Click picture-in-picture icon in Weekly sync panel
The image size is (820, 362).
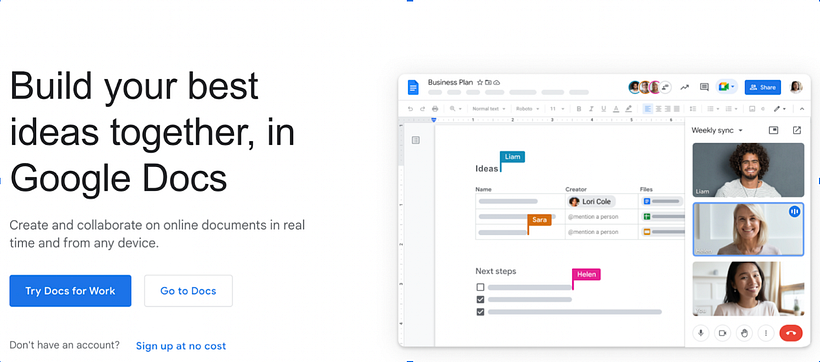773,130
